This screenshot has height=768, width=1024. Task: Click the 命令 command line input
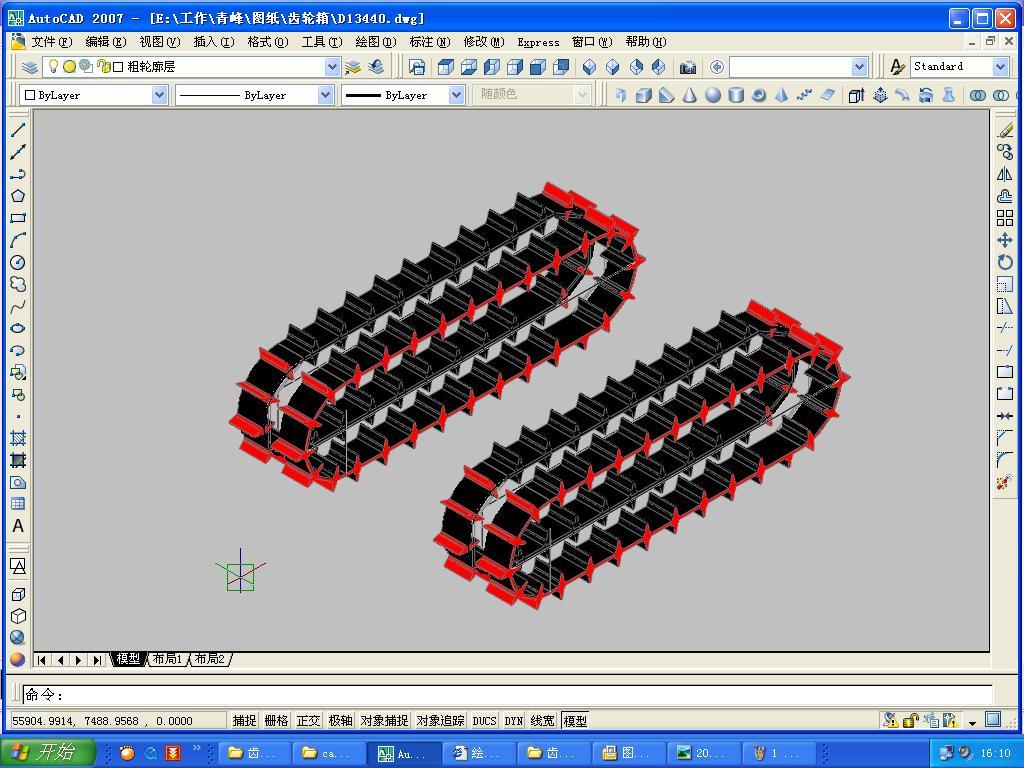(507, 695)
